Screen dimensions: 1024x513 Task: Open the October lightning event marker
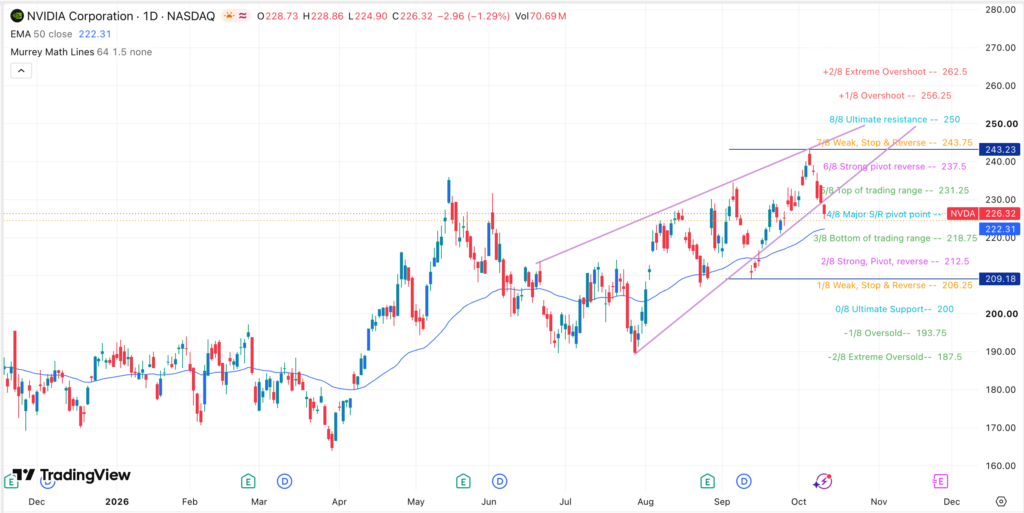[x=823, y=482]
